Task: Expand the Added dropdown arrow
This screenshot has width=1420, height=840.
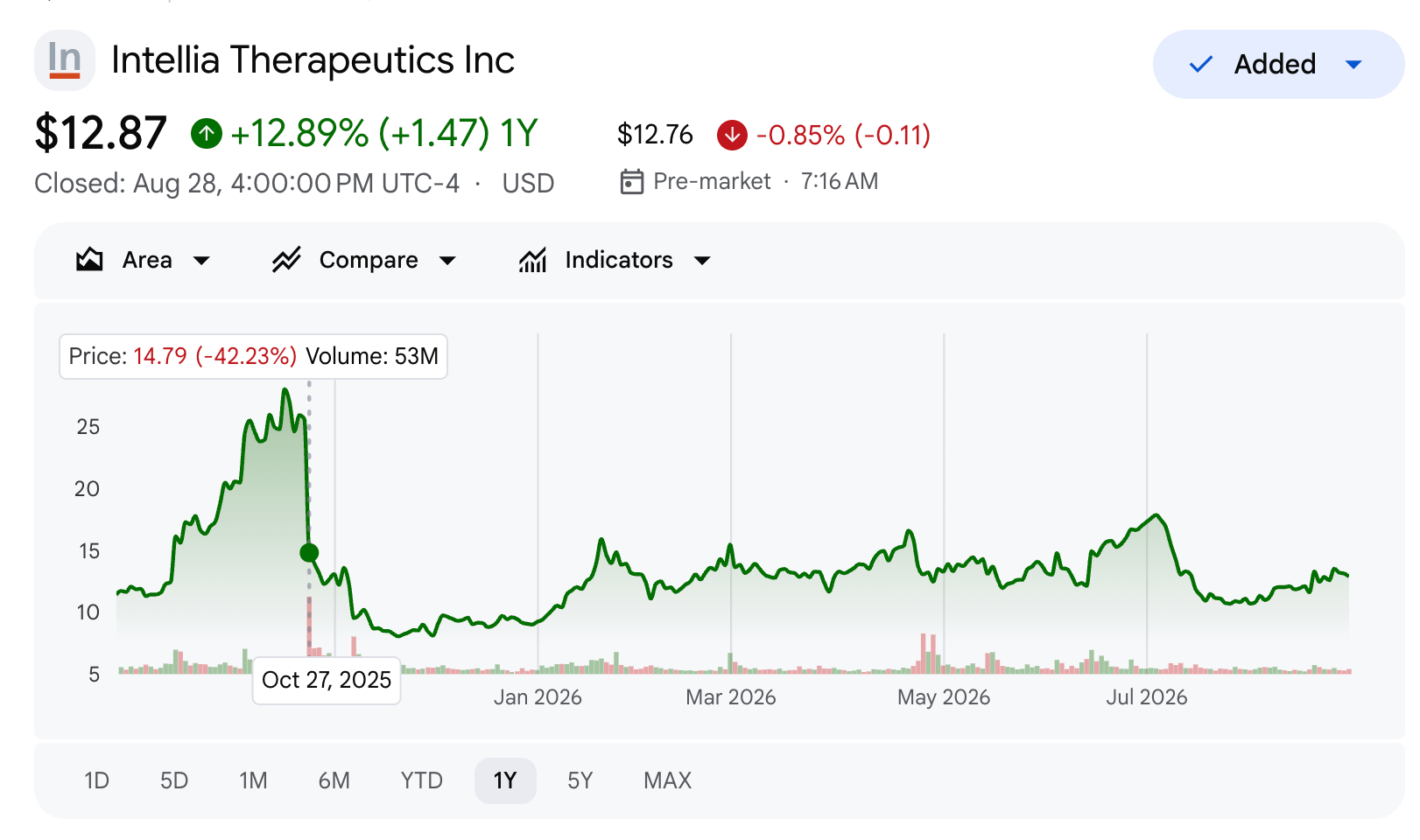Action: coord(1353,64)
